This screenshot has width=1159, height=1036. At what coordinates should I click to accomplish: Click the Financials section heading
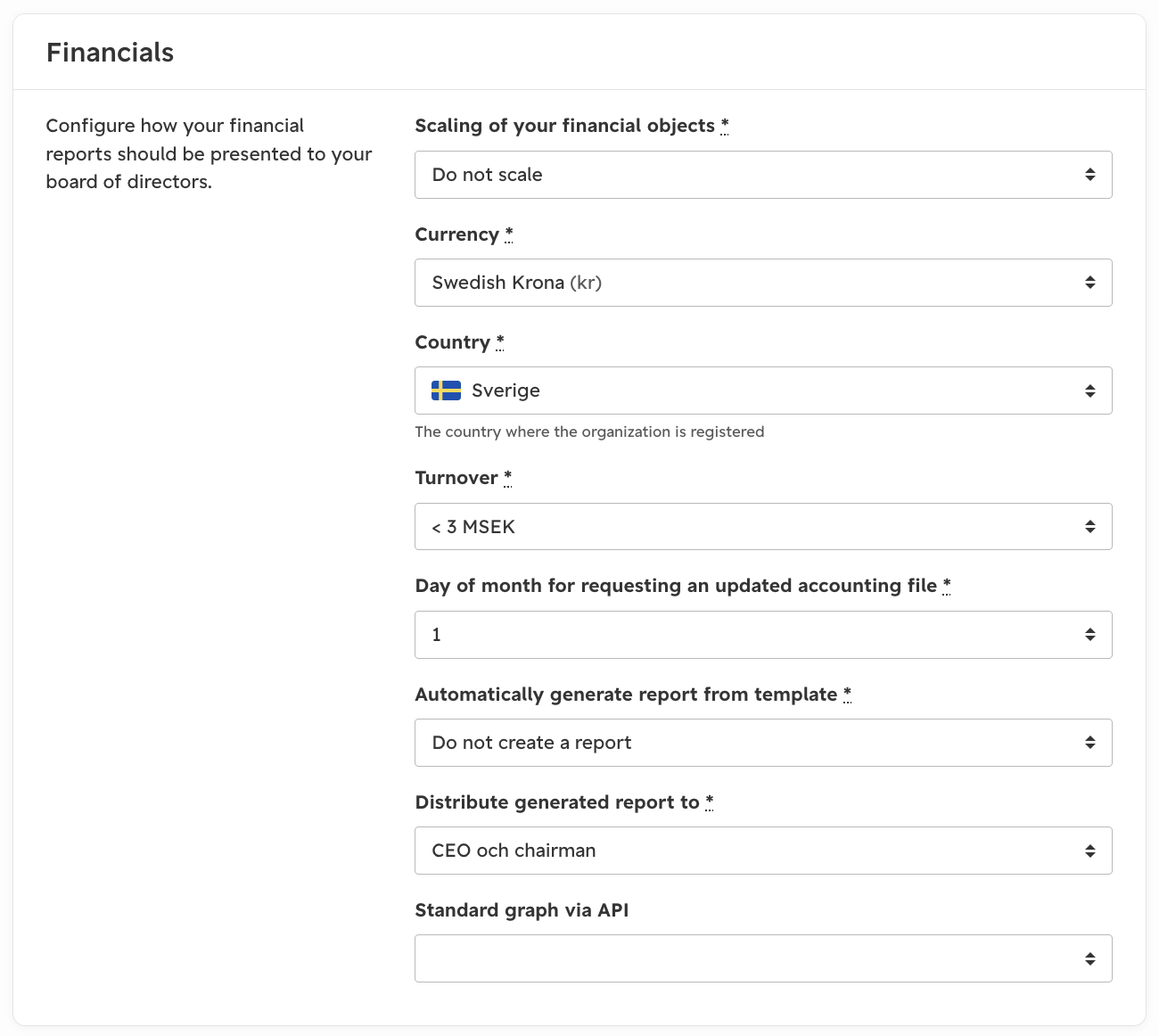111,53
